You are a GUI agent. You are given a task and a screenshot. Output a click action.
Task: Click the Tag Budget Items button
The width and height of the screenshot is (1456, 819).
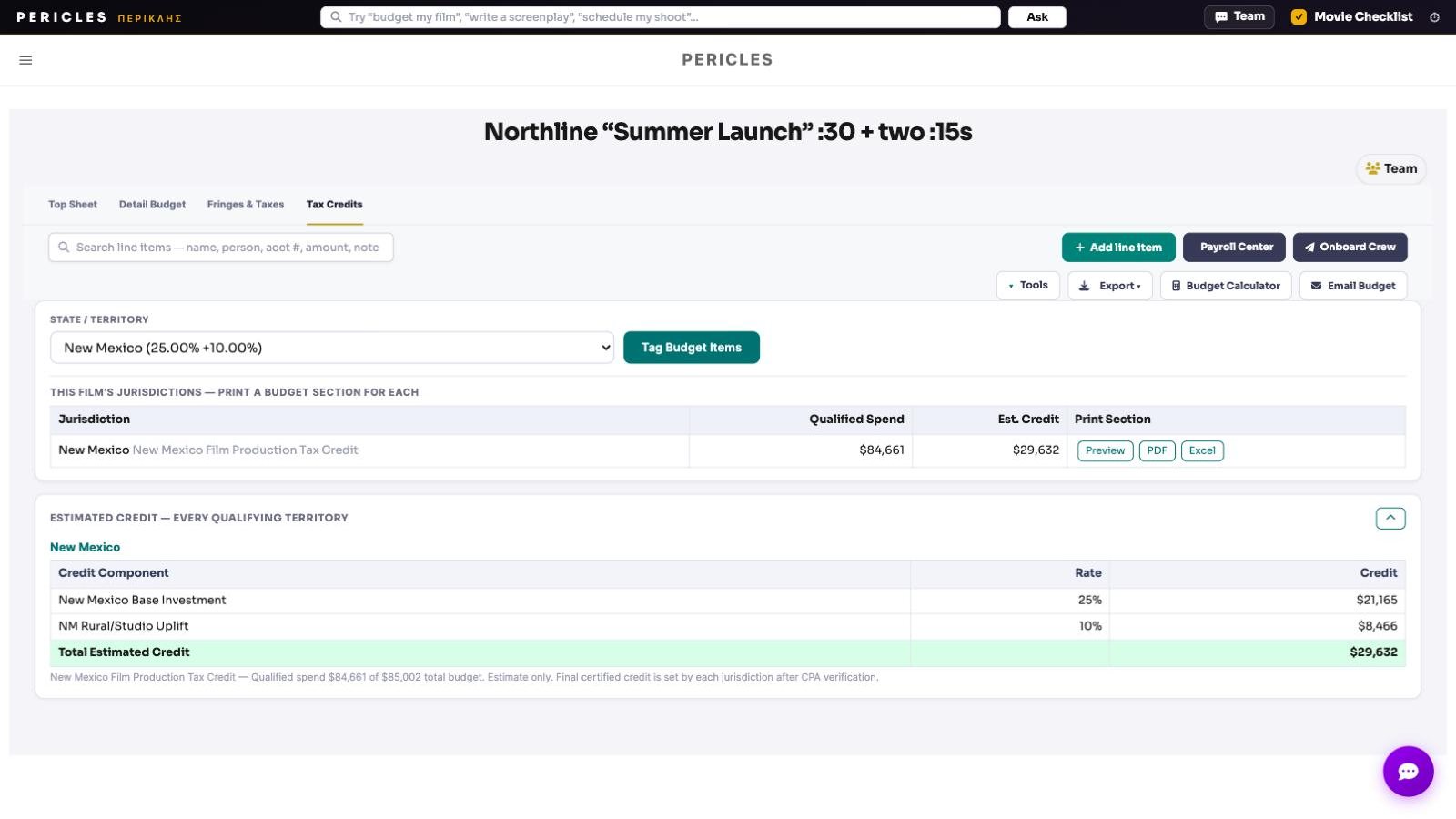[692, 348]
